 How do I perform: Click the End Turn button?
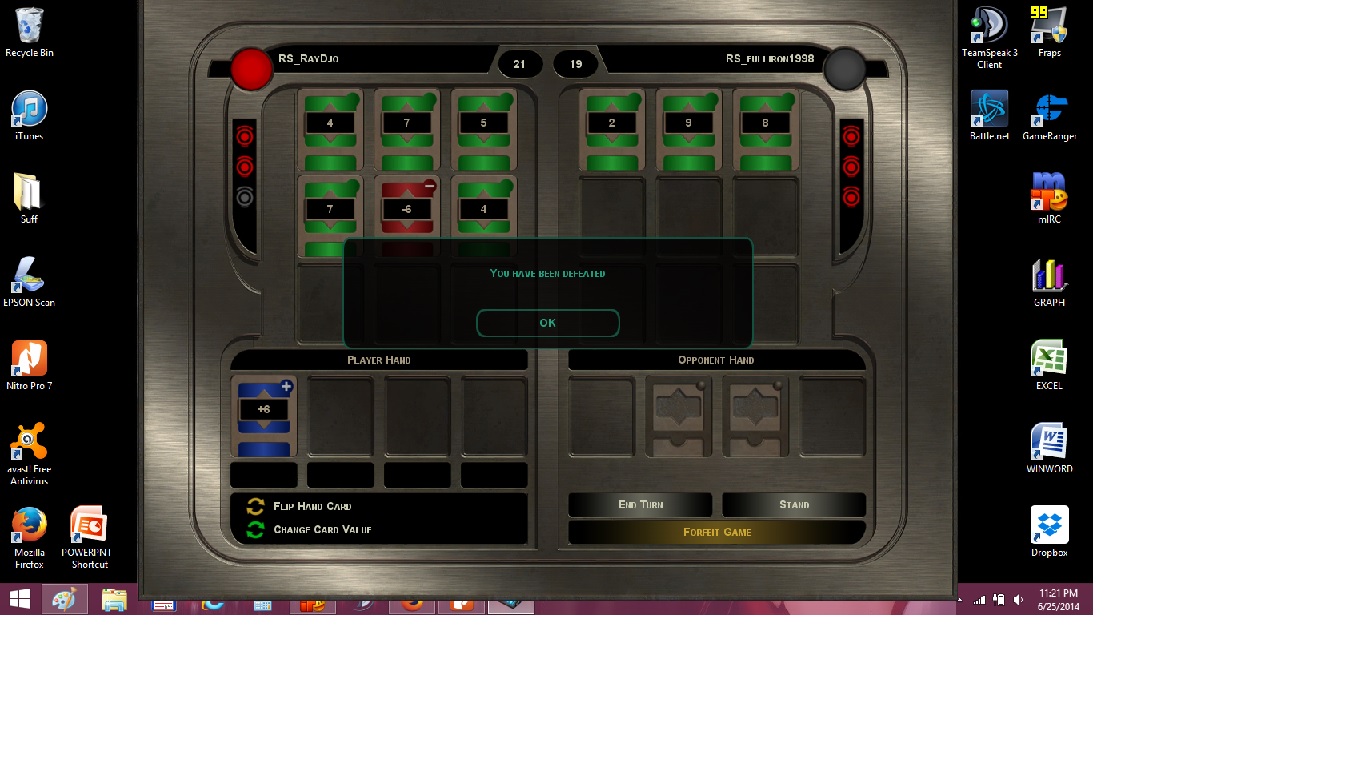640,505
